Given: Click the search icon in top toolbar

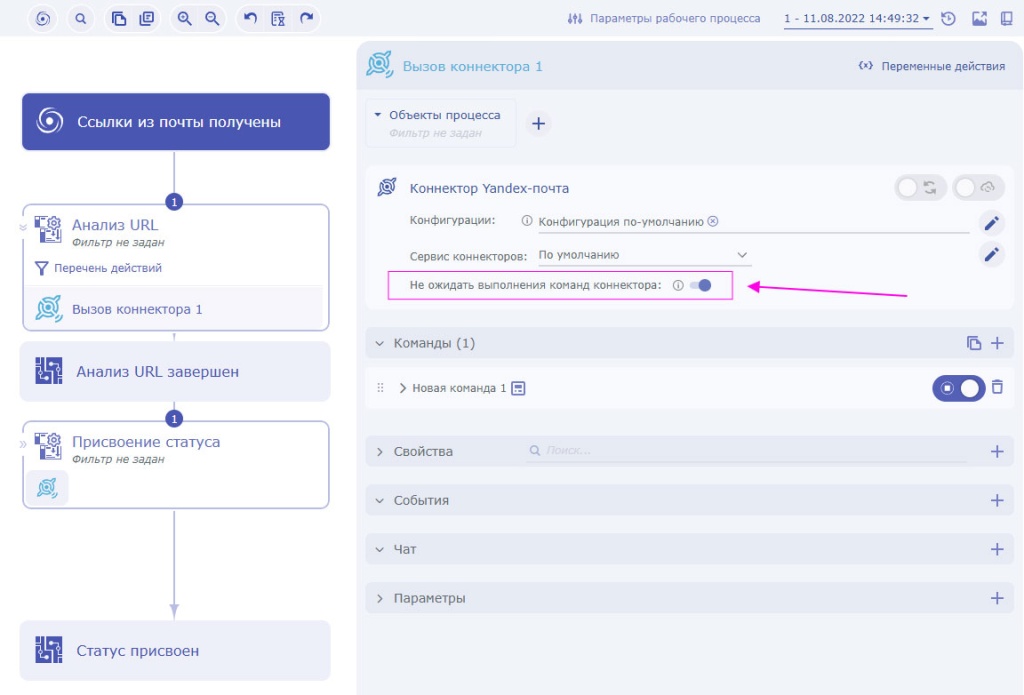Looking at the screenshot, I should (81, 18).
